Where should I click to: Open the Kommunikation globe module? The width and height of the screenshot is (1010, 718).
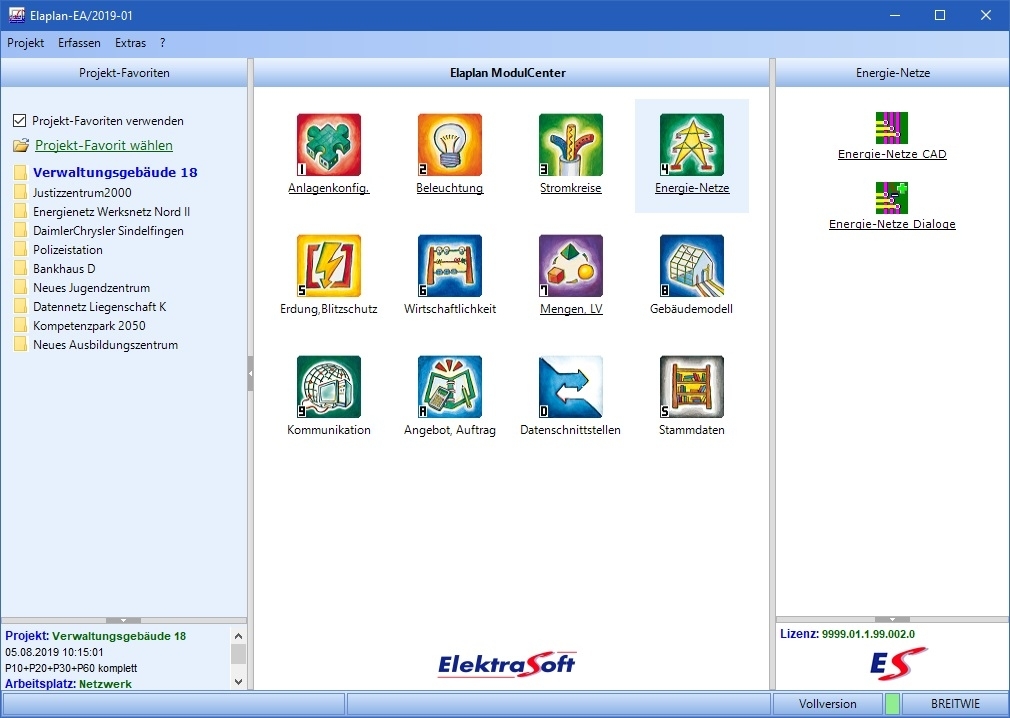329,386
